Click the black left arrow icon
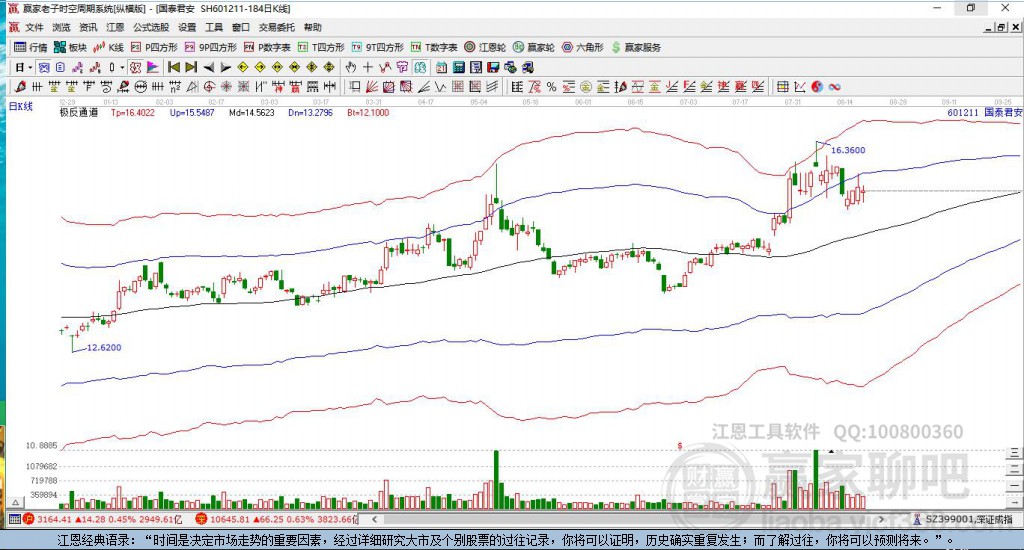The image size is (1024, 550). (209, 67)
